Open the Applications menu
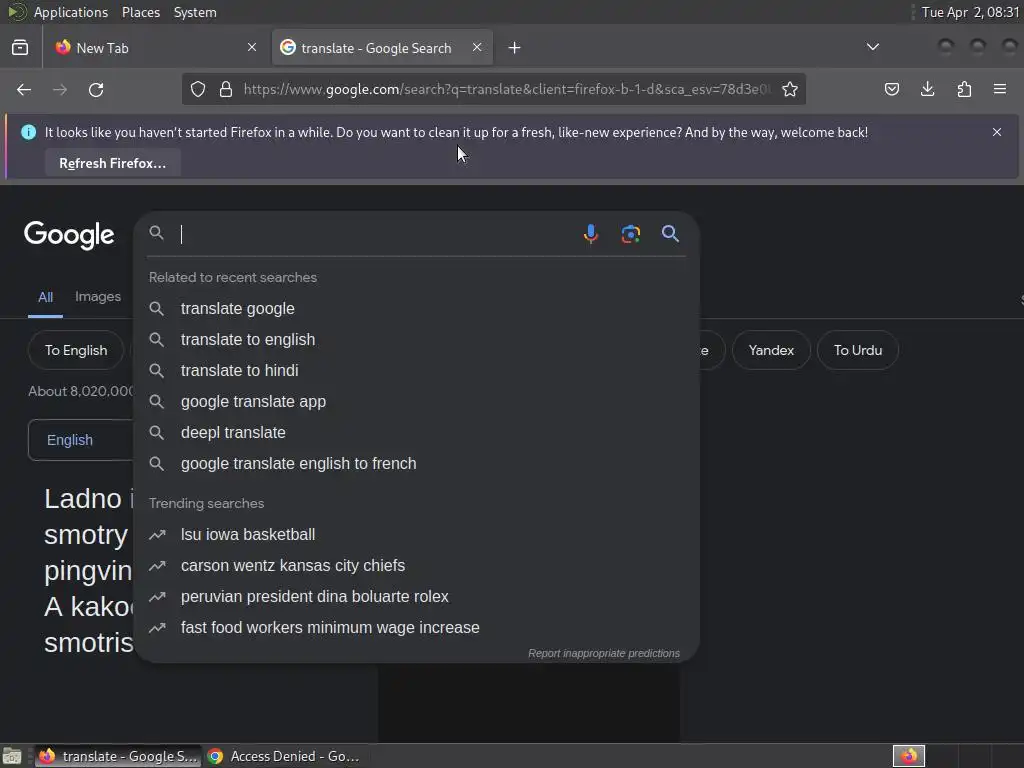This screenshot has height=768, width=1024. 71,12
